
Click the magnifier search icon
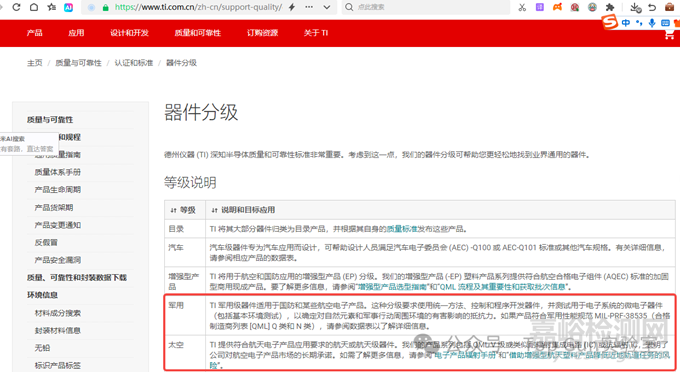[x=349, y=7]
